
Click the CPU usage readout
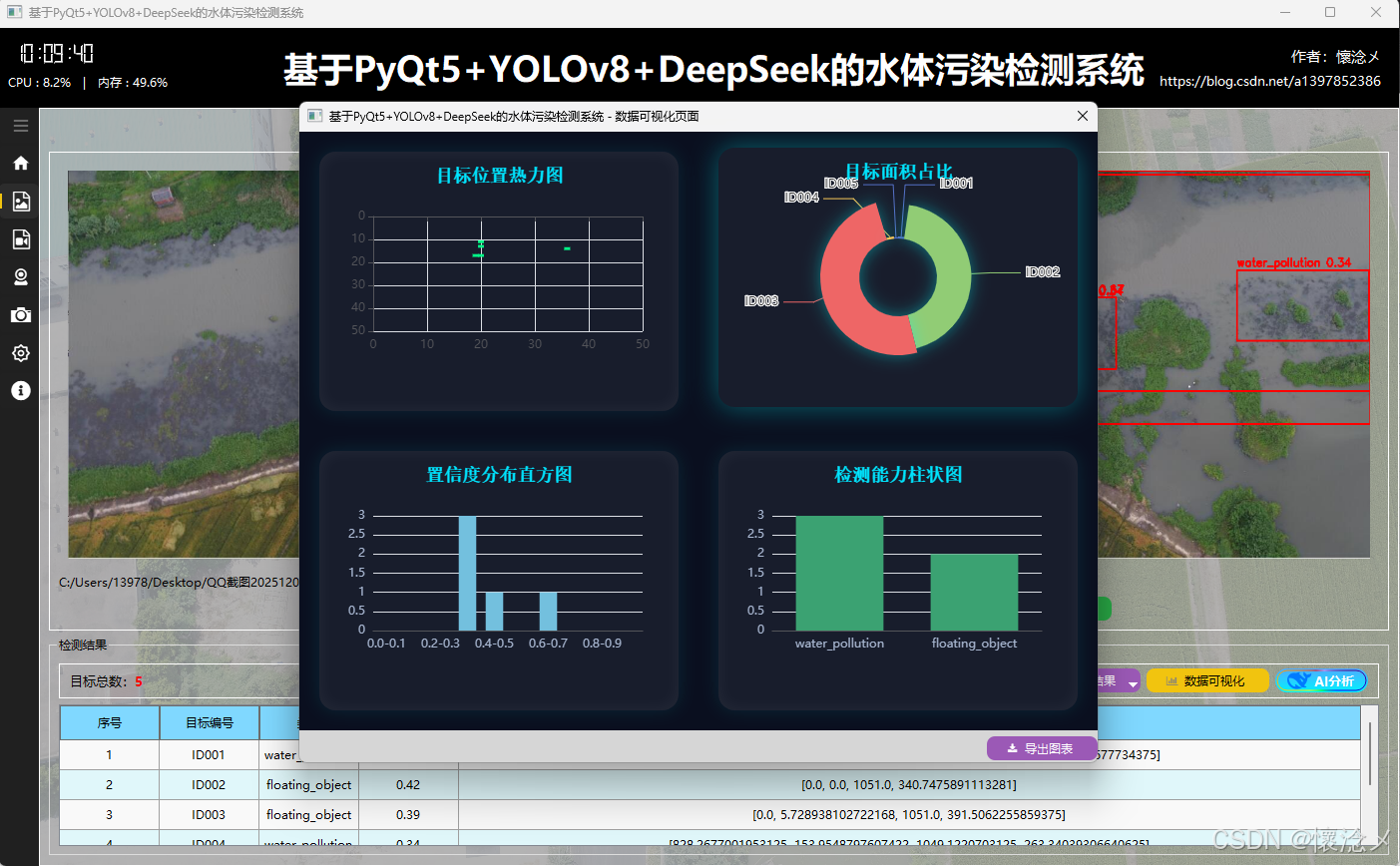(39, 83)
